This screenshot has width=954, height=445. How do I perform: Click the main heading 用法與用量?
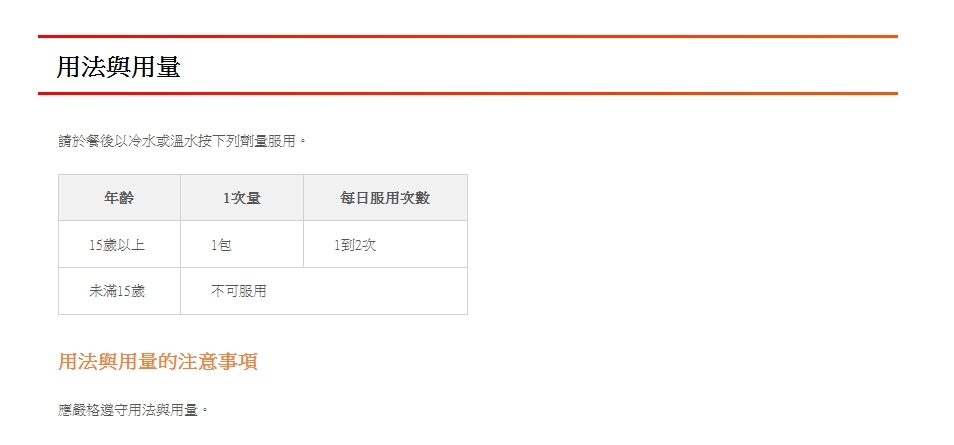[x=118, y=67]
